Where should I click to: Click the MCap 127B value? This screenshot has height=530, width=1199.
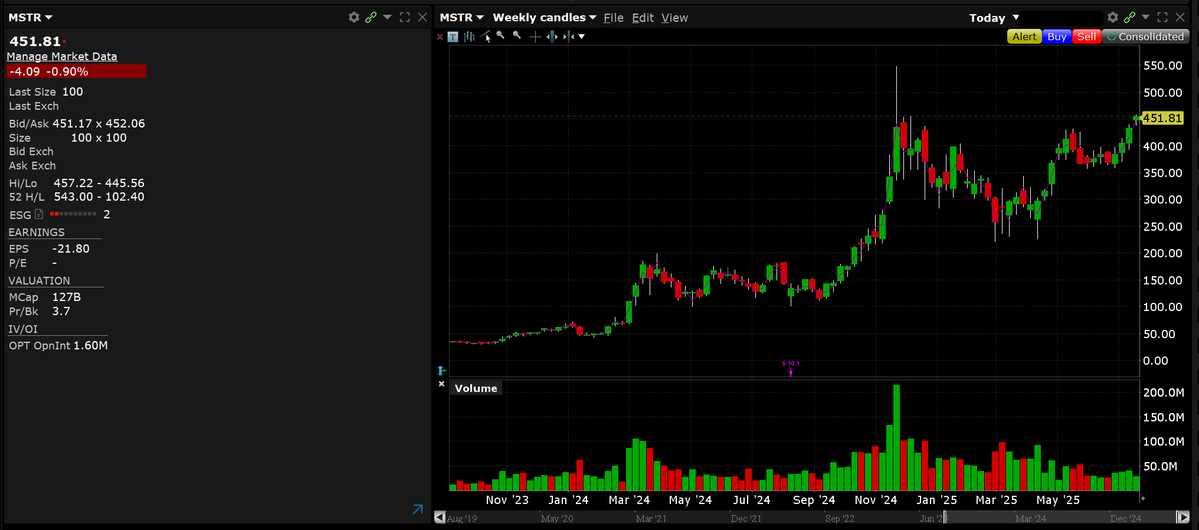point(67,297)
